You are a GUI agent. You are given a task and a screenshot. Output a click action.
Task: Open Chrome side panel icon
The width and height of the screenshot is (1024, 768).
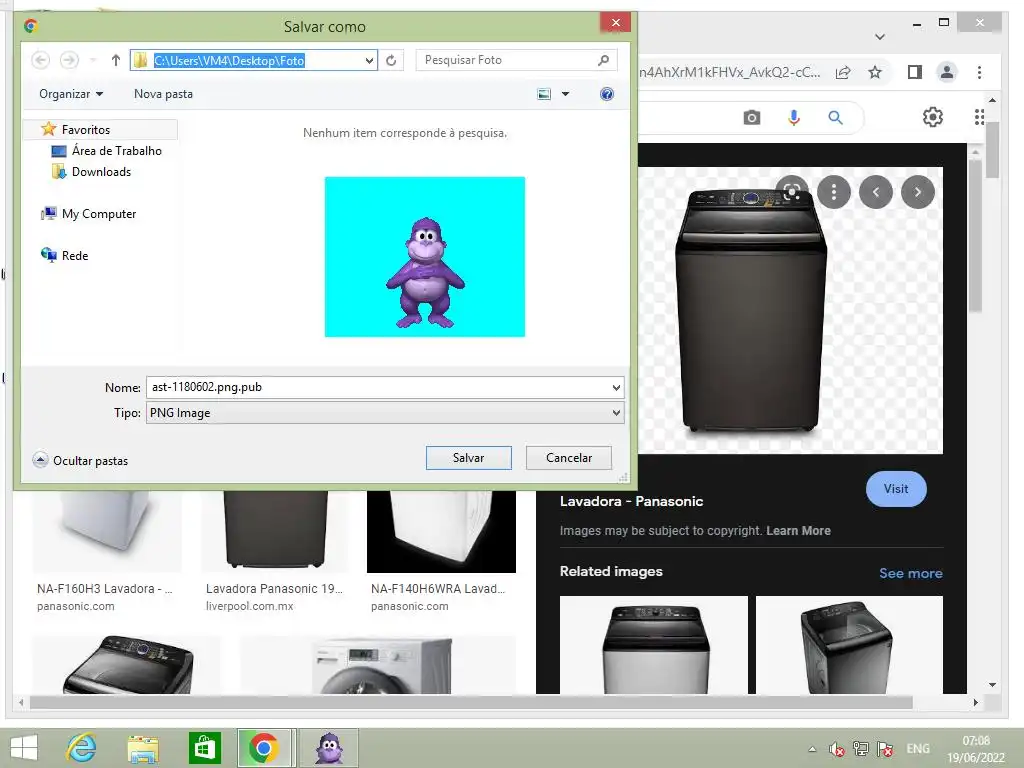point(915,72)
